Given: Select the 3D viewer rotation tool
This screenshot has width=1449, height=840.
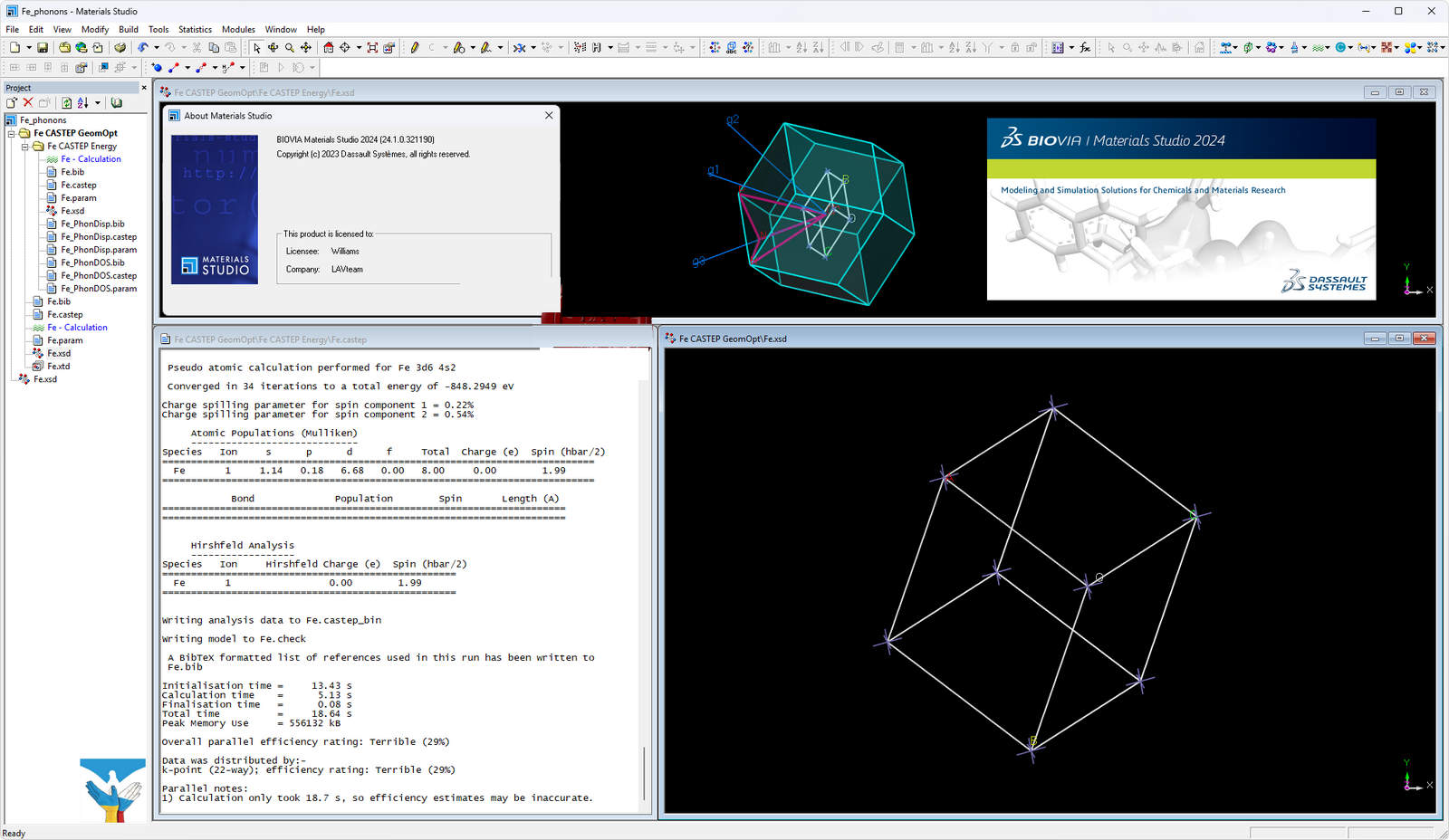Looking at the screenshot, I should pos(273,47).
